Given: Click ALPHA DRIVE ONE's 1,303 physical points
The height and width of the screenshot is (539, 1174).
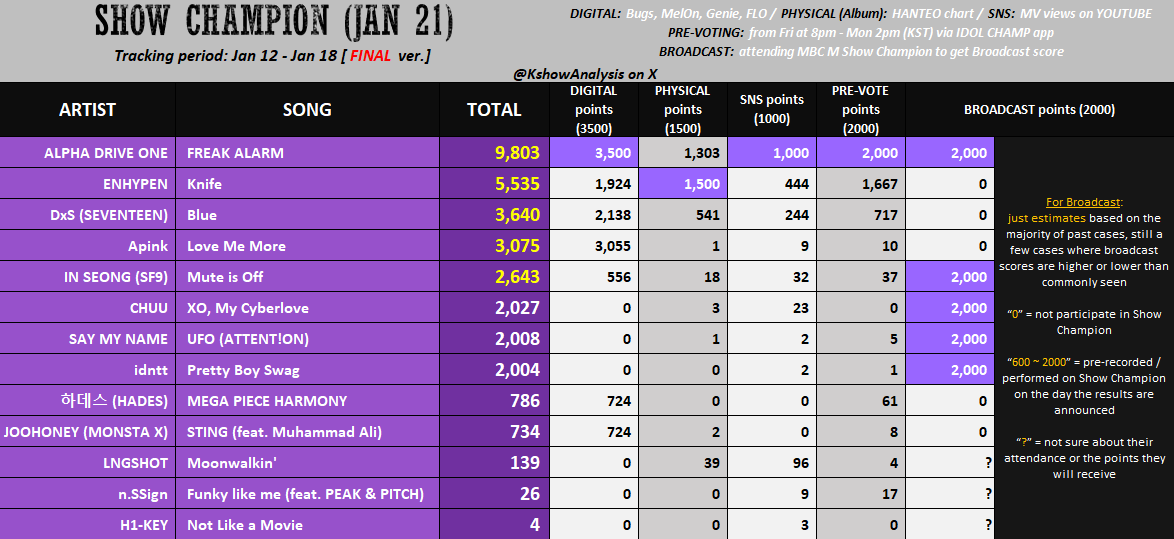Looking at the screenshot, I should 682,153.
